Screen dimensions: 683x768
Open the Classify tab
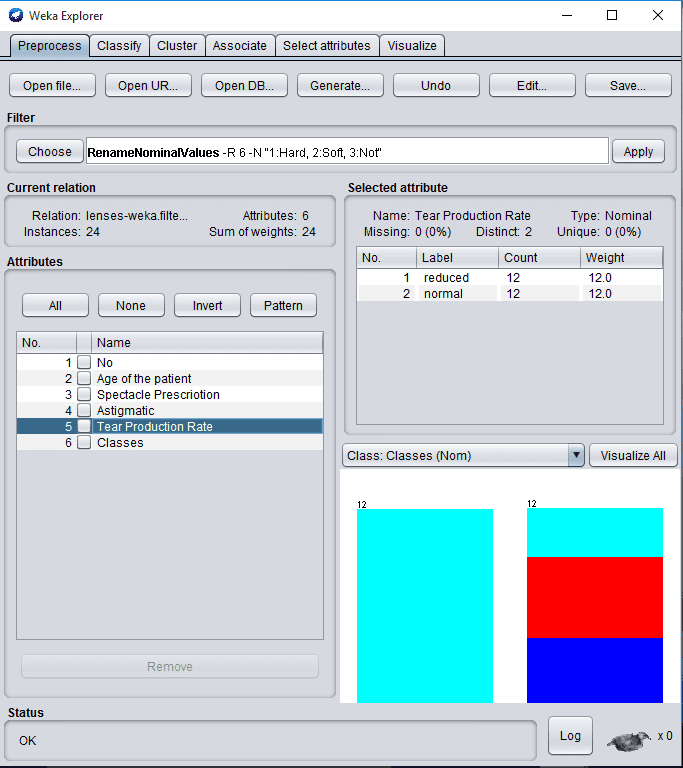point(119,46)
